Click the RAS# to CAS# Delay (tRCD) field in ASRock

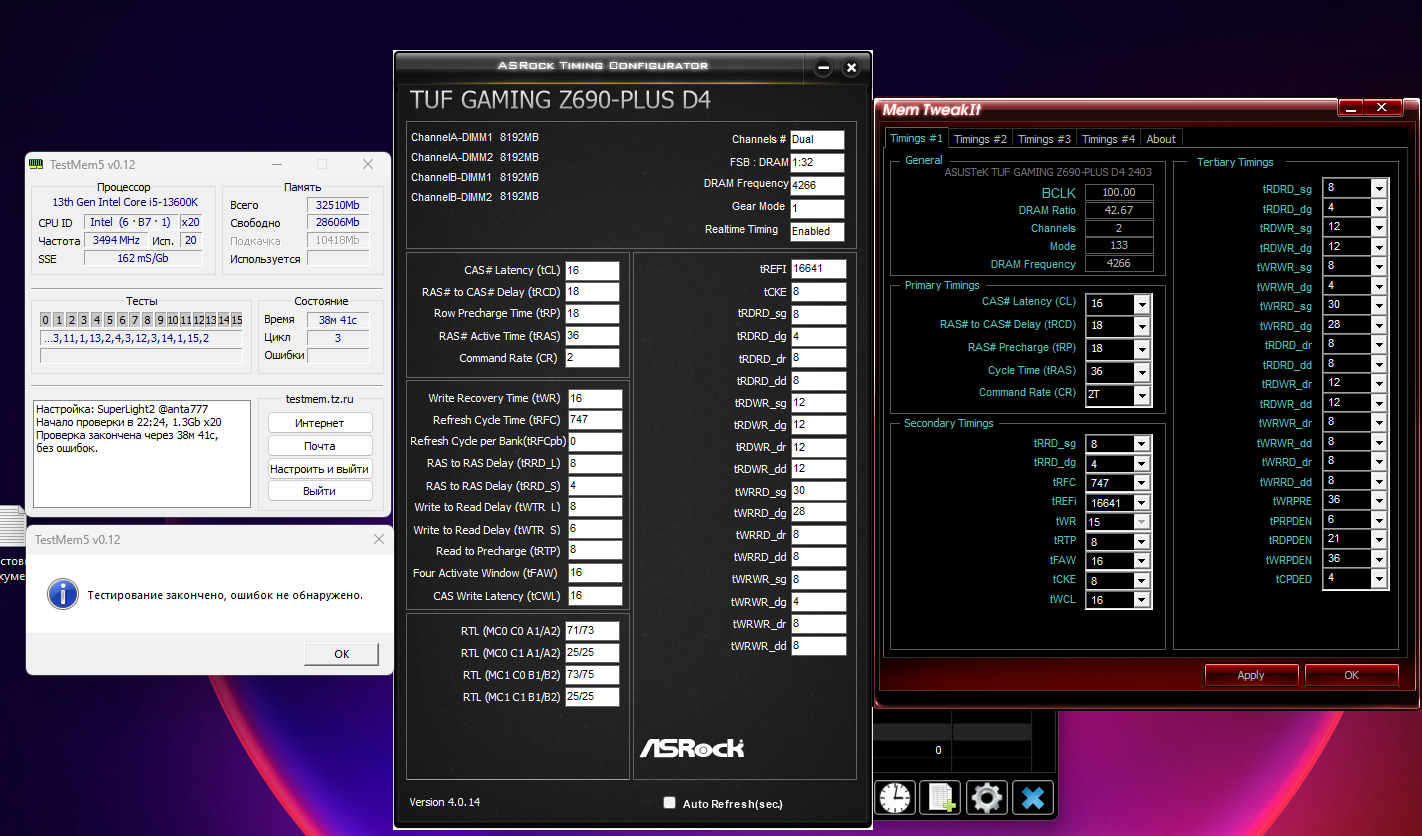click(x=592, y=292)
